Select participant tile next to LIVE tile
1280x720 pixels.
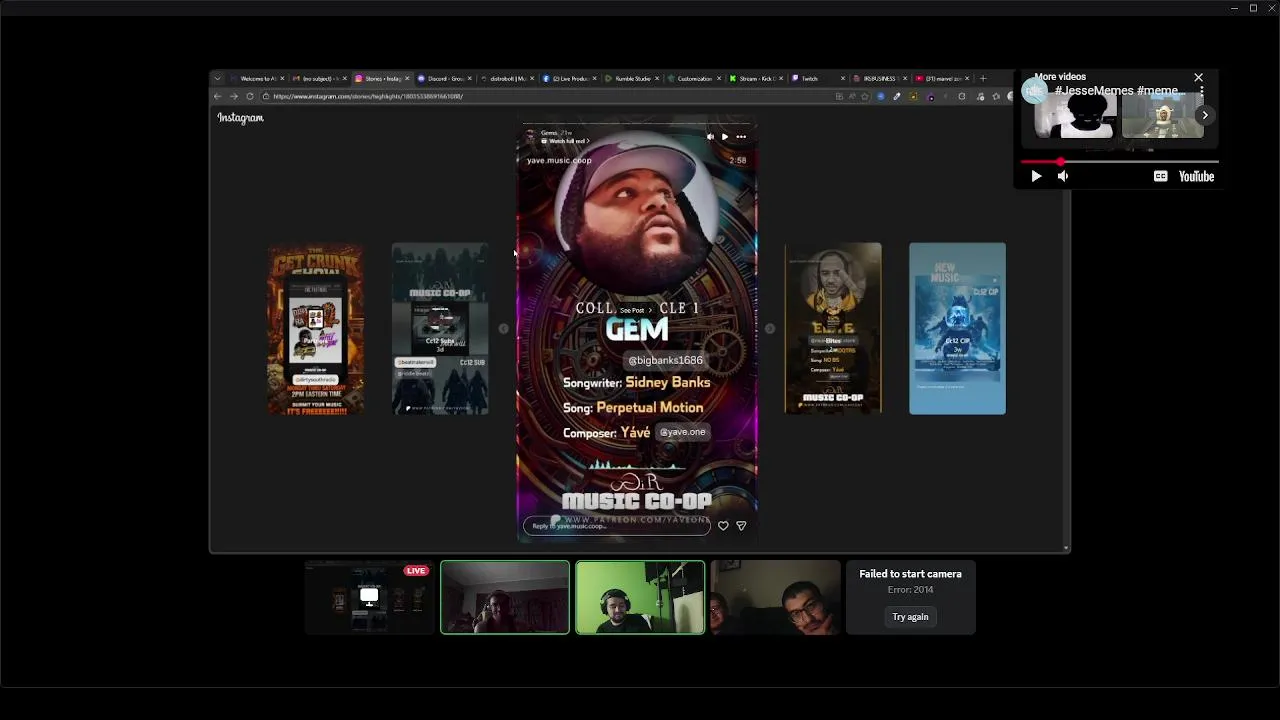pyautogui.click(x=505, y=597)
